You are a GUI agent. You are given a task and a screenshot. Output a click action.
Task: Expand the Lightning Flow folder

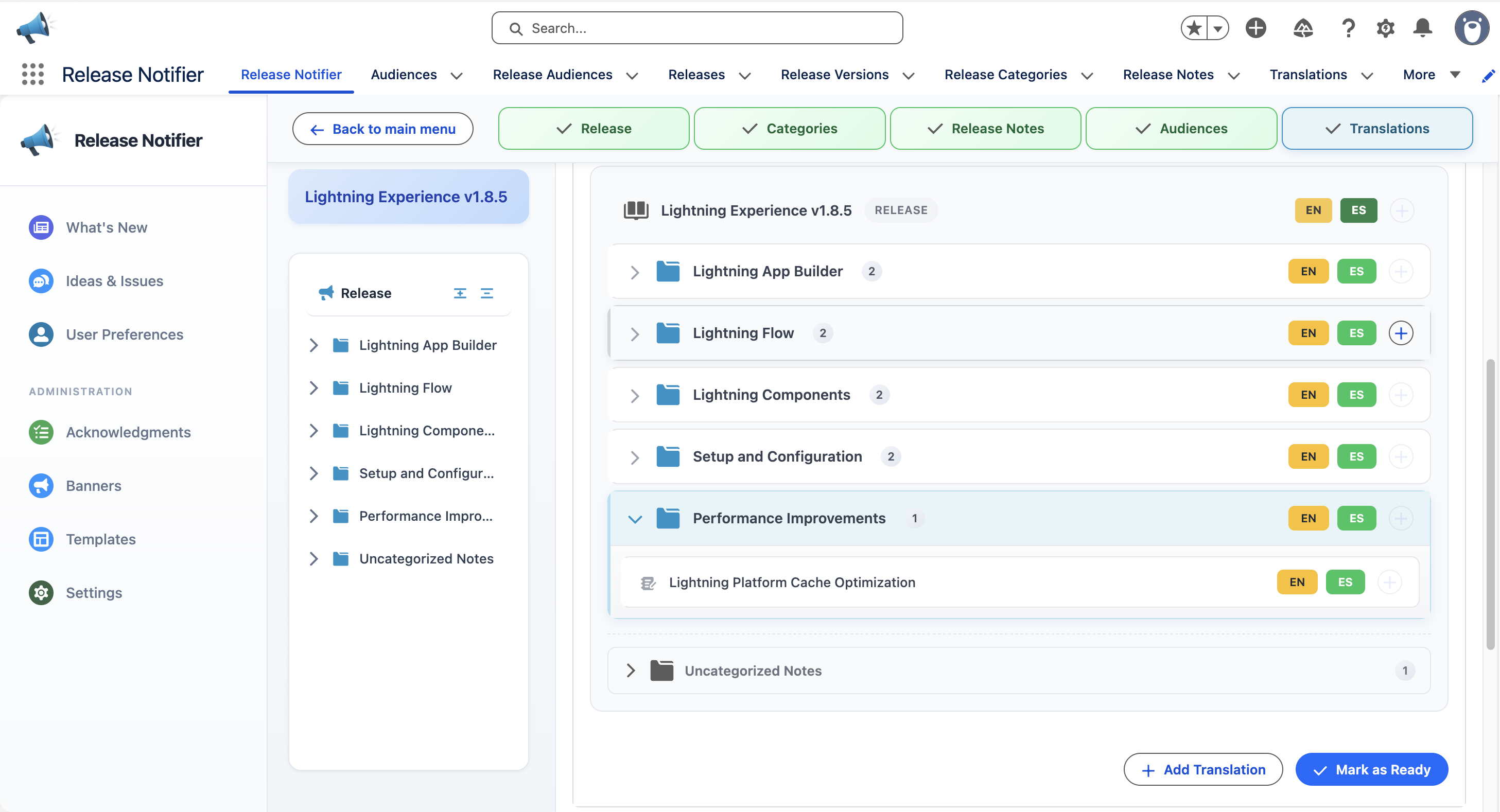click(x=634, y=333)
